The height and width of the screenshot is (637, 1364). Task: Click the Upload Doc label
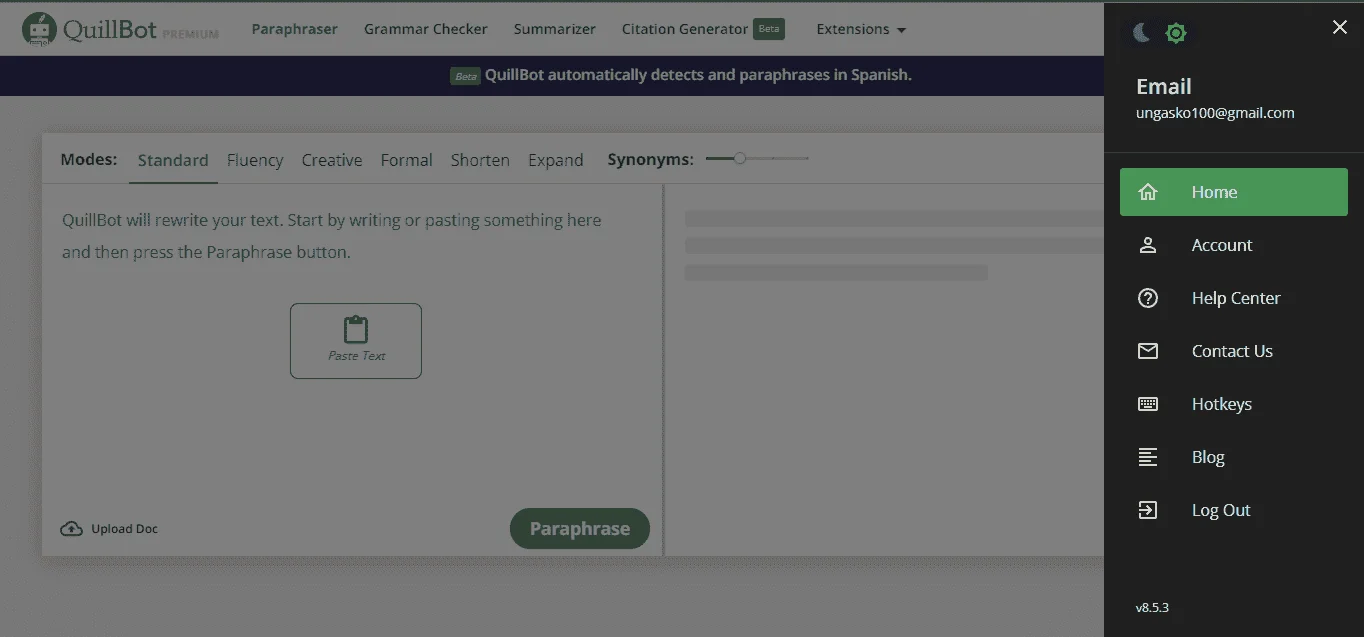124,529
